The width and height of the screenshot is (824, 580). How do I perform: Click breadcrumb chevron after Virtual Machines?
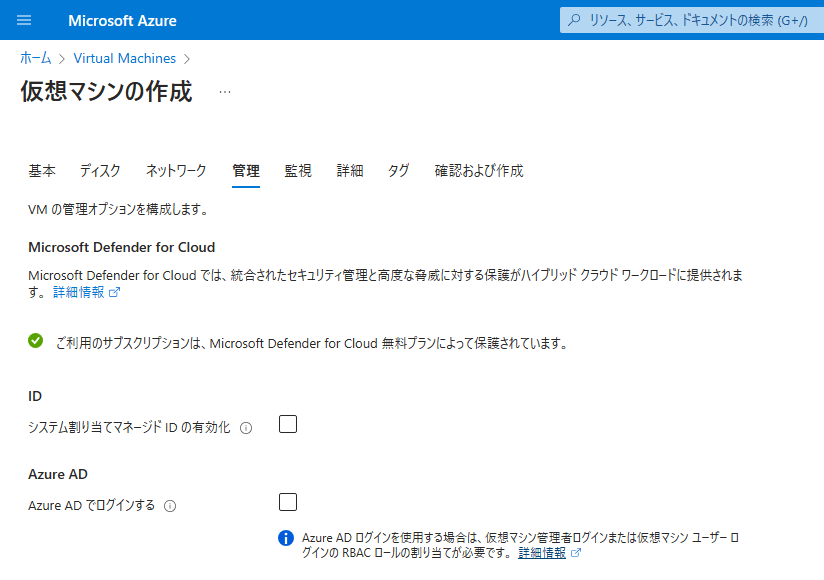tap(187, 59)
